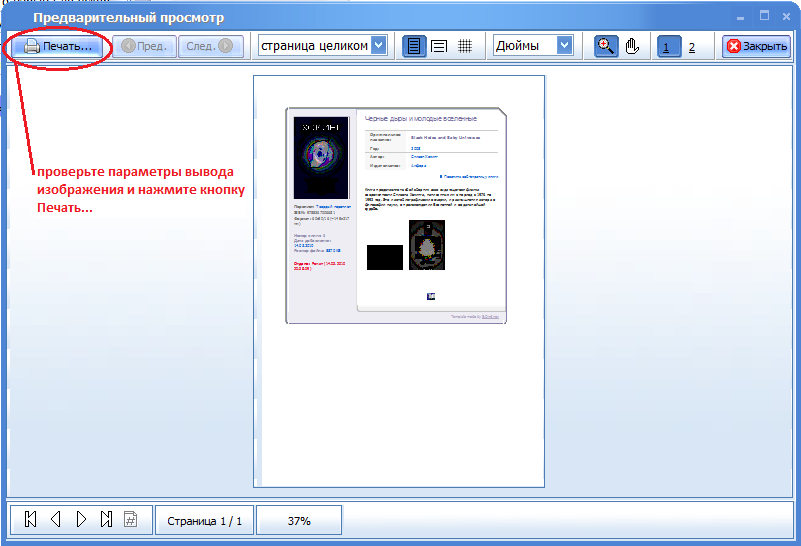Go to last page icon
This screenshot has height=546, width=801.
click(106, 520)
